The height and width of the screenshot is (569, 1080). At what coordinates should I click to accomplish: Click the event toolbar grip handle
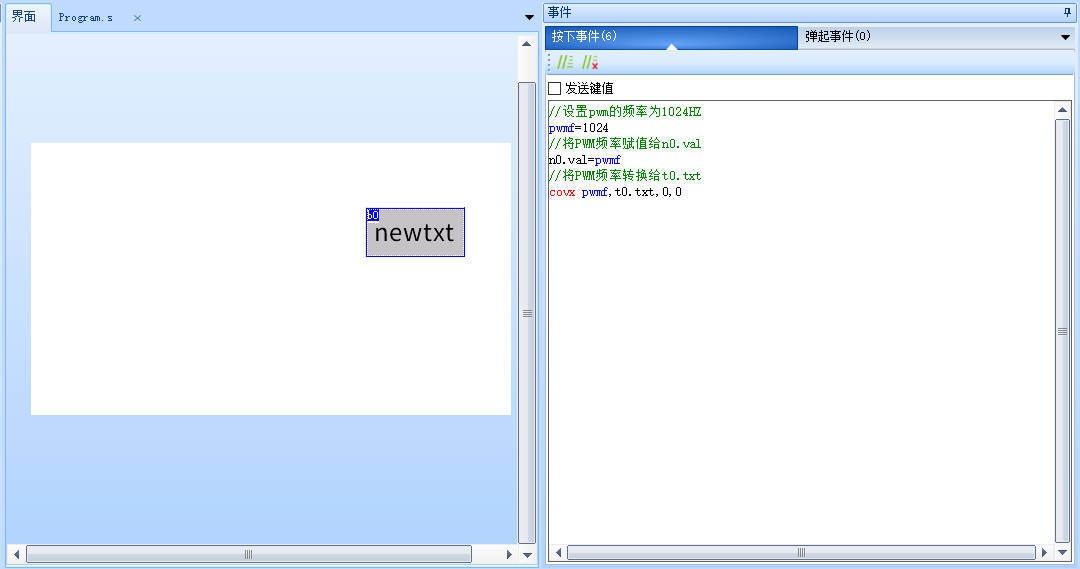549,63
